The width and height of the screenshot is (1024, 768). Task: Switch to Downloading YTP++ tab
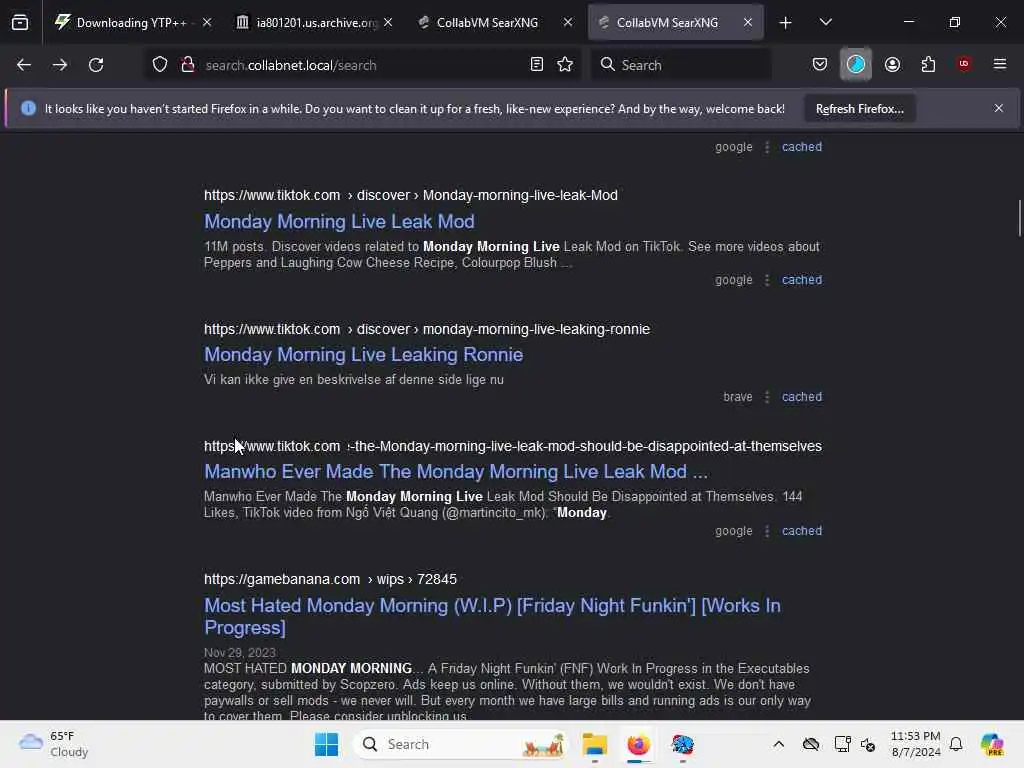(131, 22)
